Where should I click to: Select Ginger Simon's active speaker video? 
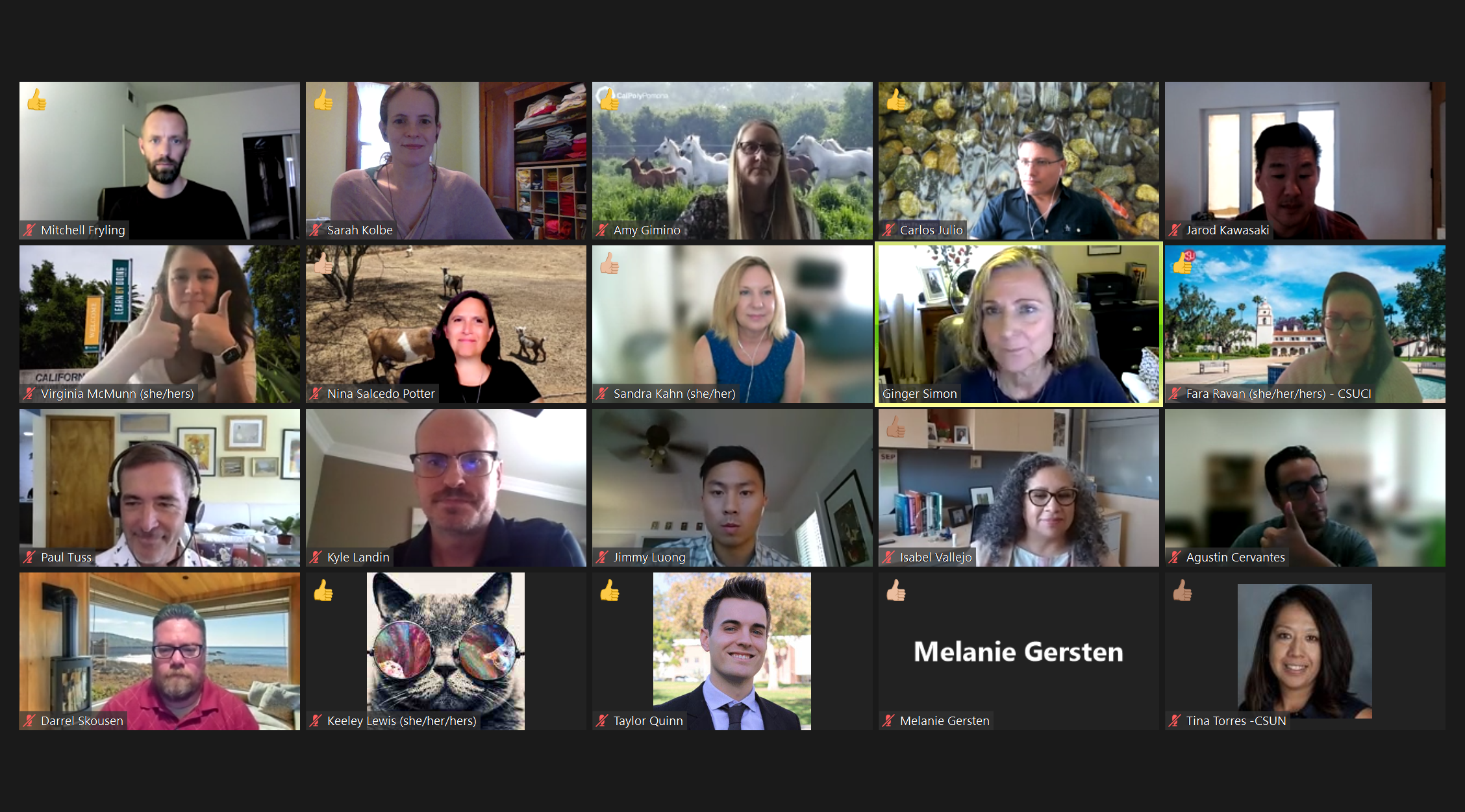pos(1019,324)
